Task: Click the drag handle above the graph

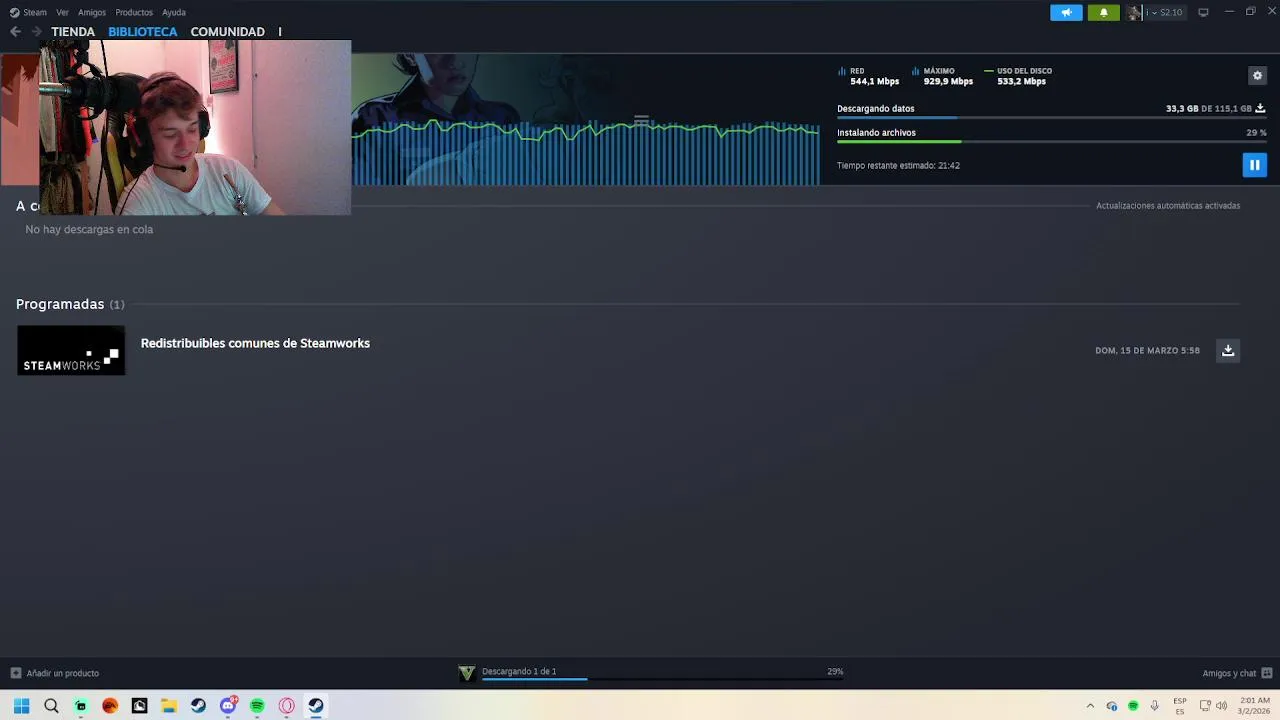Action: click(x=641, y=120)
